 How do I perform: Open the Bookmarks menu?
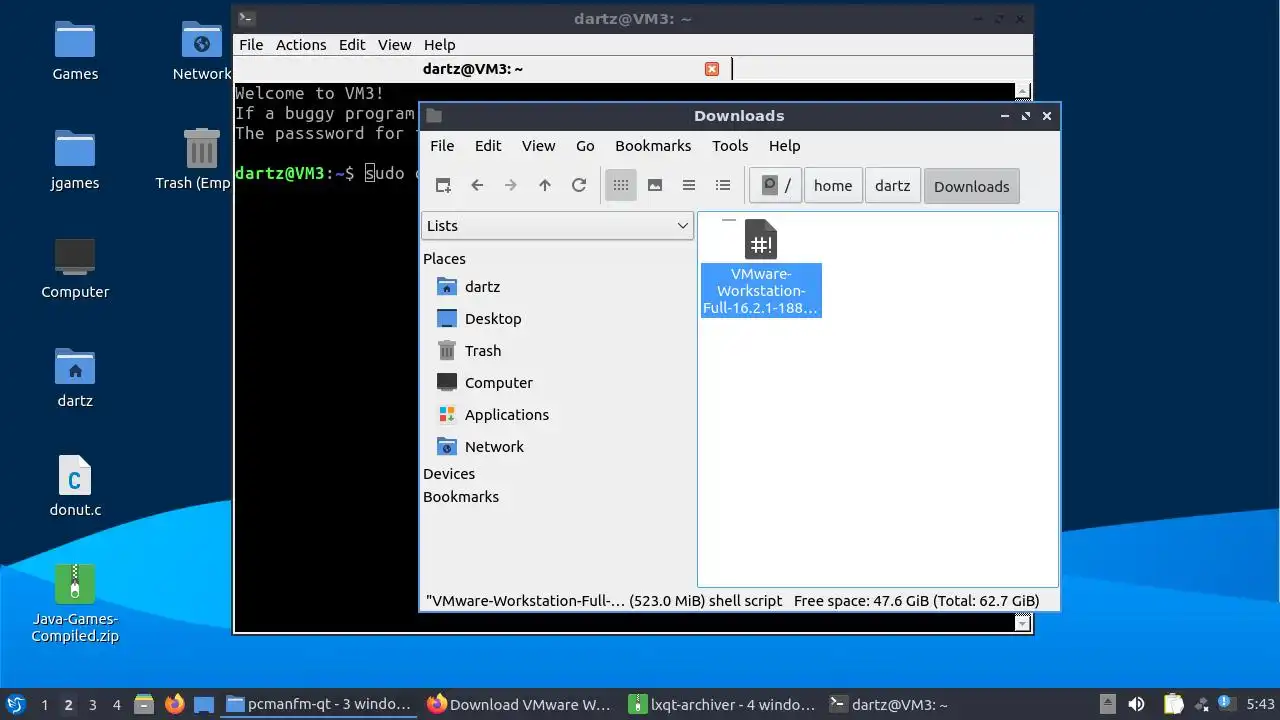[x=653, y=145]
